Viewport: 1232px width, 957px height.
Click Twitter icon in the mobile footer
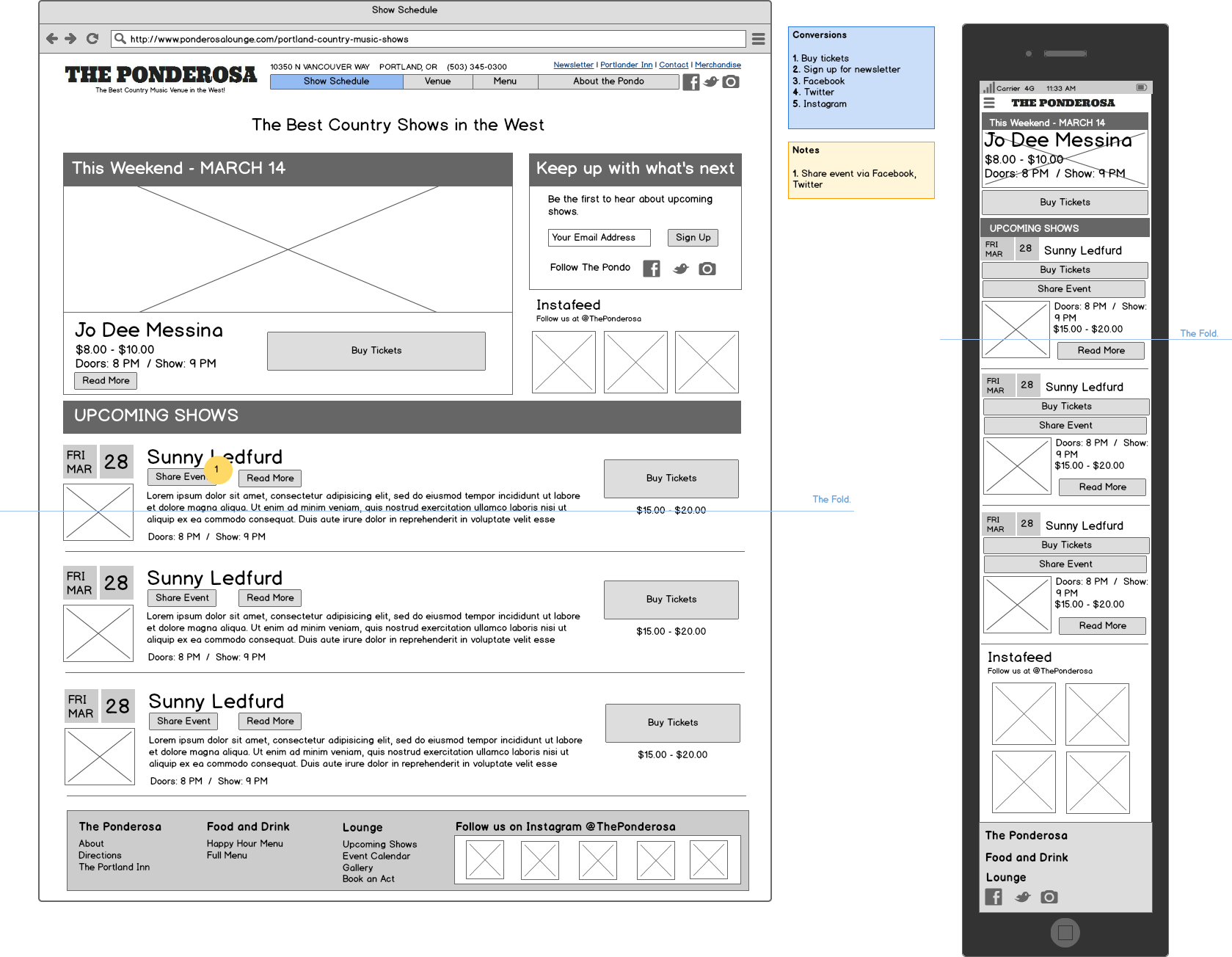tap(1023, 897)
